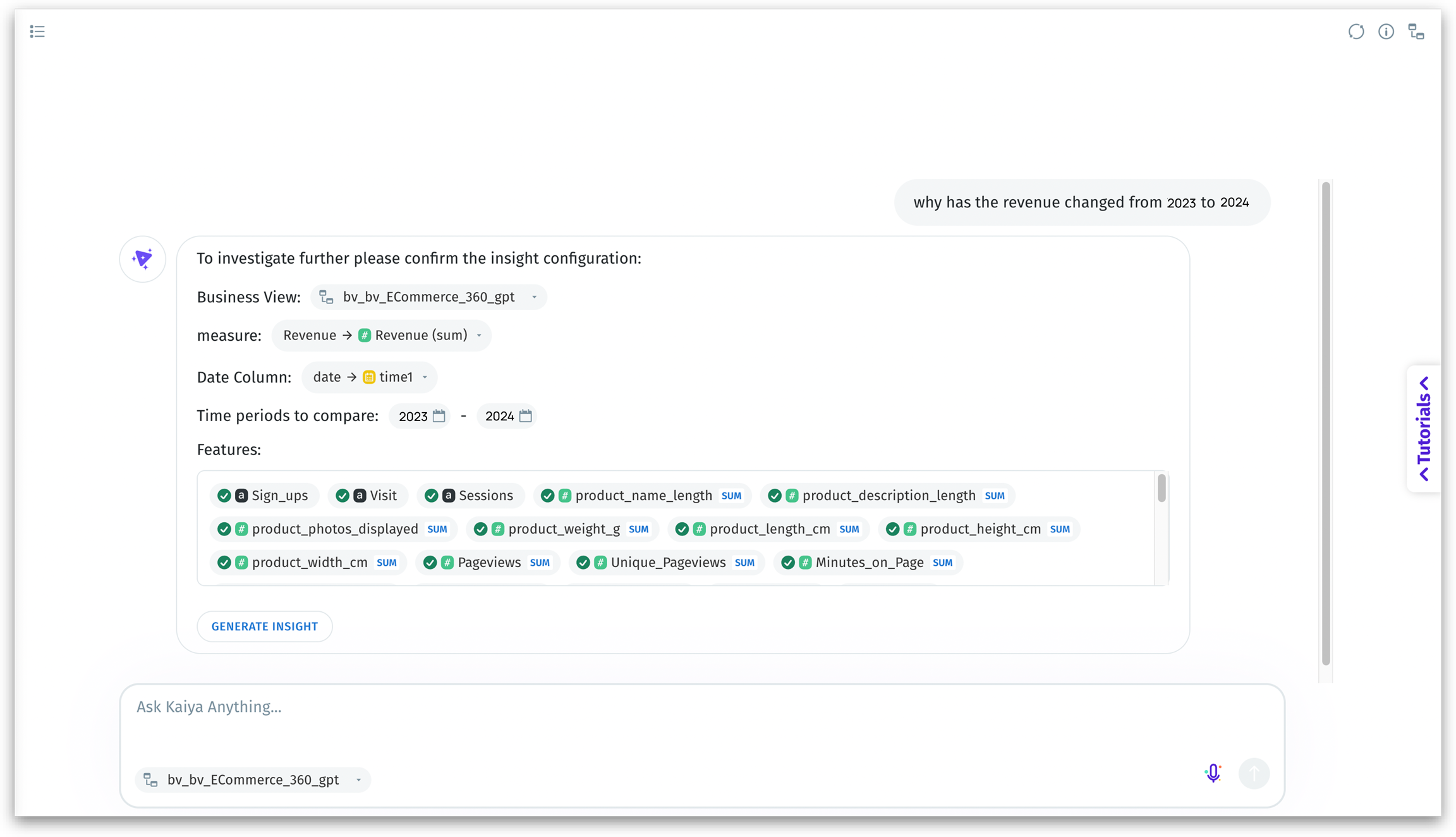Click the features list scrollbar

pyautogui.click(x=1162, y=489)
